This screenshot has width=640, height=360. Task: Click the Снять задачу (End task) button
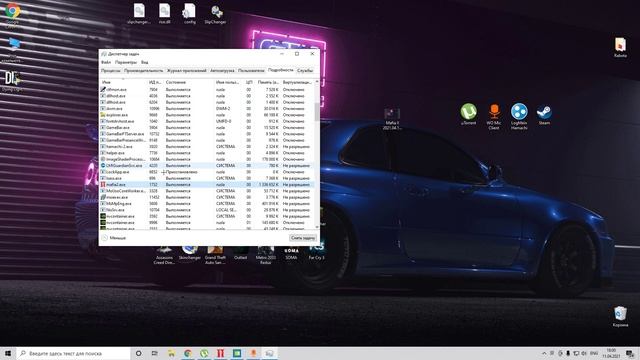click(x=302, y=238)
